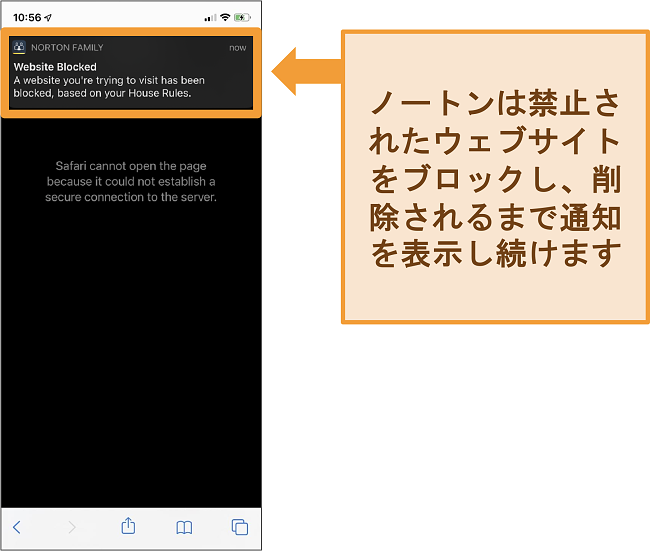Tap the notification 'now' timestamp
650x551 pixels.
(x=238, y=48)
